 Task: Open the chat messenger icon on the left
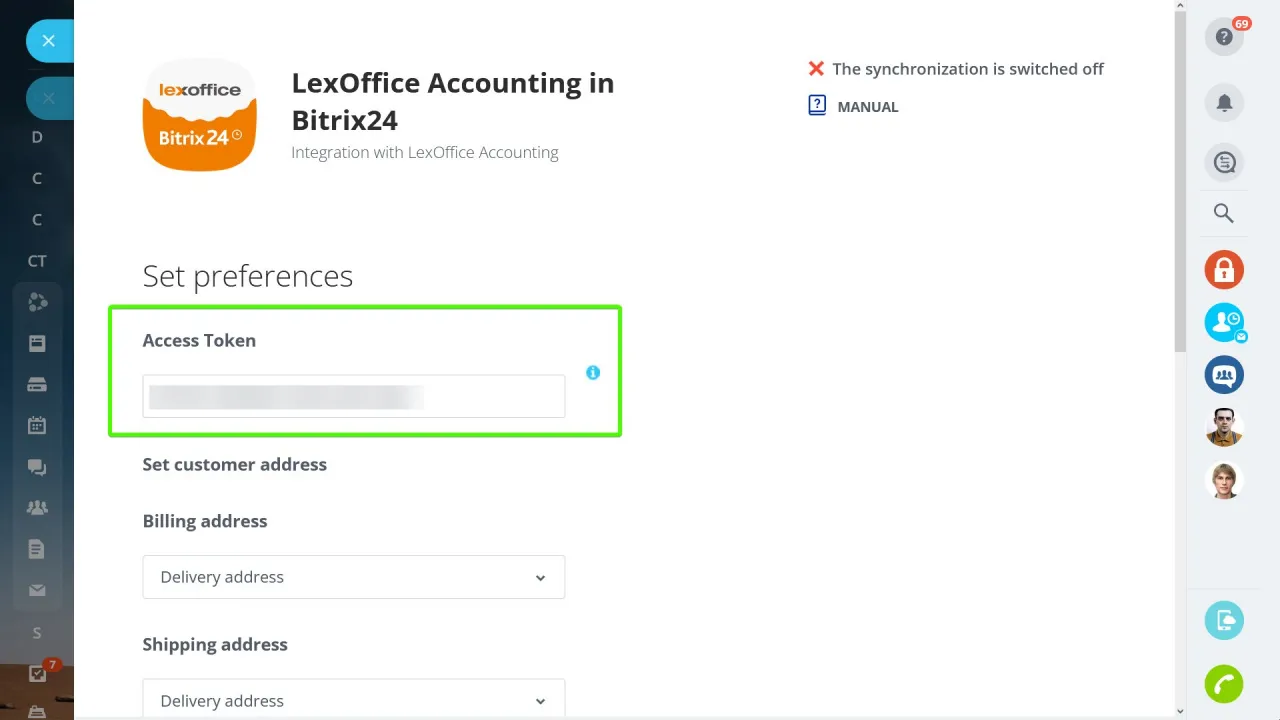(x=37, y=467)
